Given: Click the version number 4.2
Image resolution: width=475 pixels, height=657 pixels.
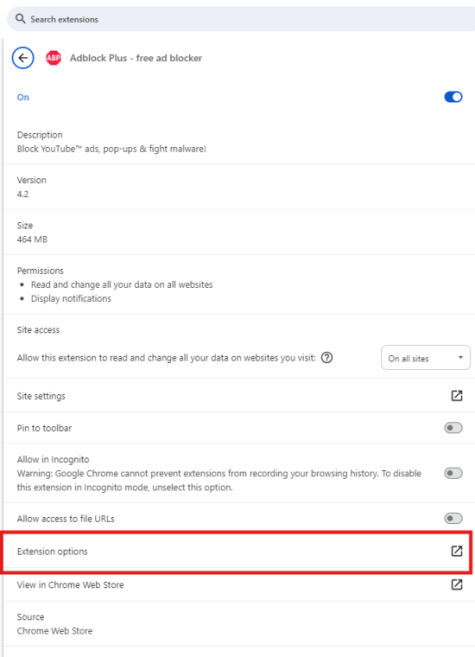Looking at the screenshot, I should 23,194.
